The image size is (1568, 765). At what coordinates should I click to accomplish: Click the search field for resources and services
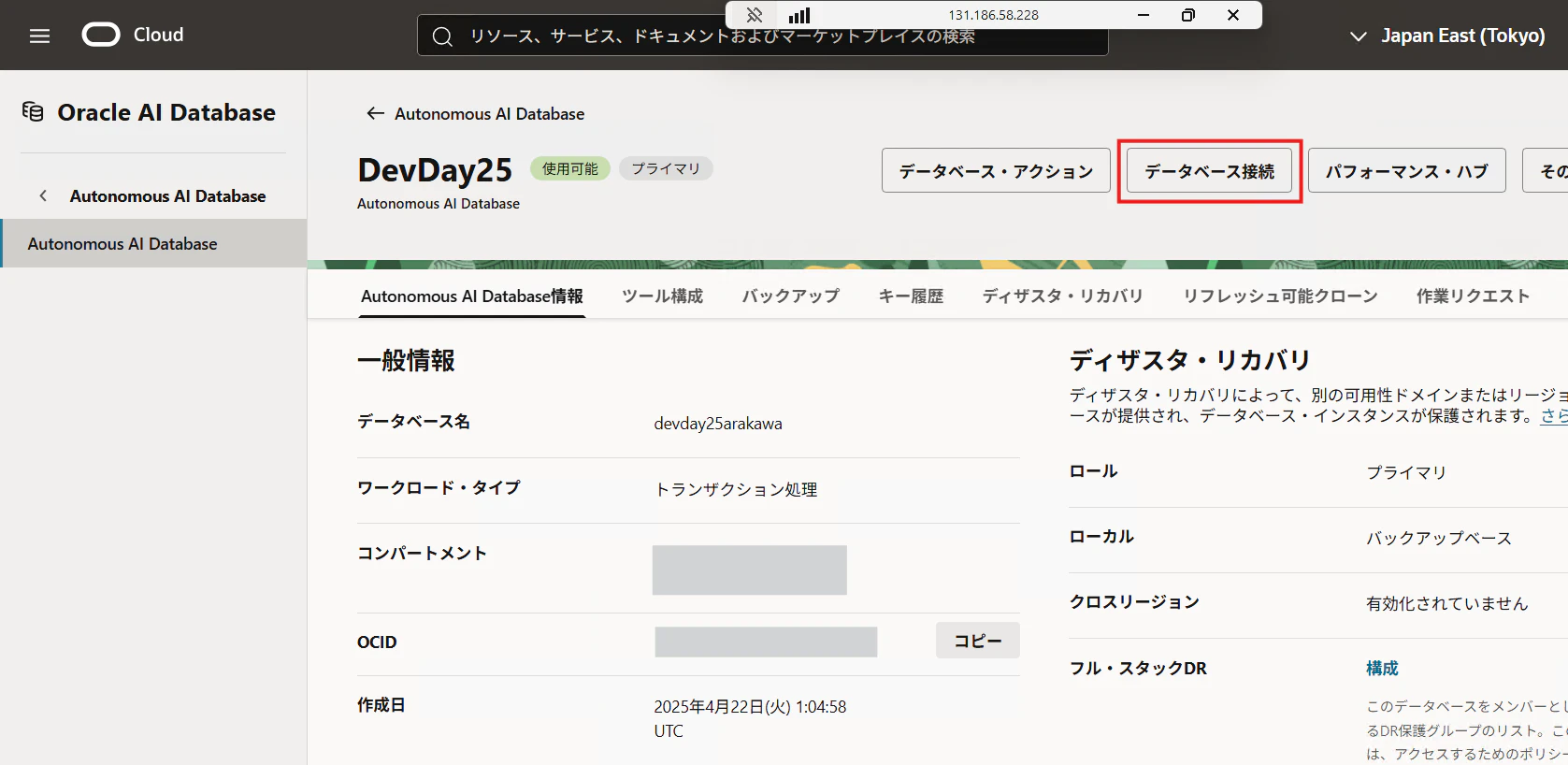coord(763,36)
